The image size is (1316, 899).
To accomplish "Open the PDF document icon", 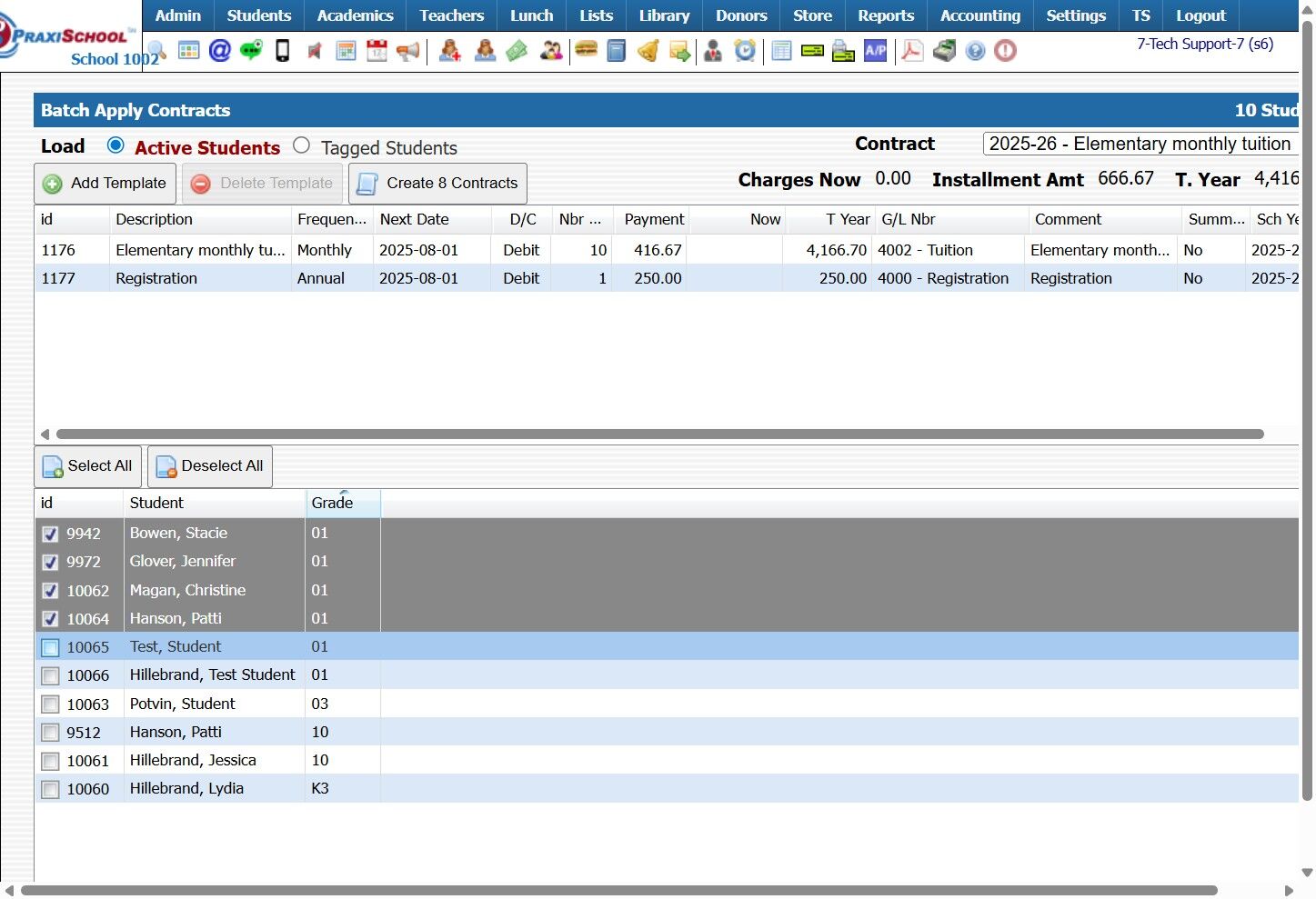I will coord(911,51).
